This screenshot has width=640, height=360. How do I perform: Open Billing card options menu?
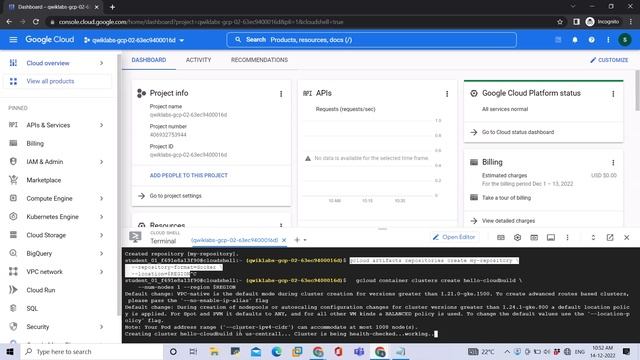coord(613,162)
